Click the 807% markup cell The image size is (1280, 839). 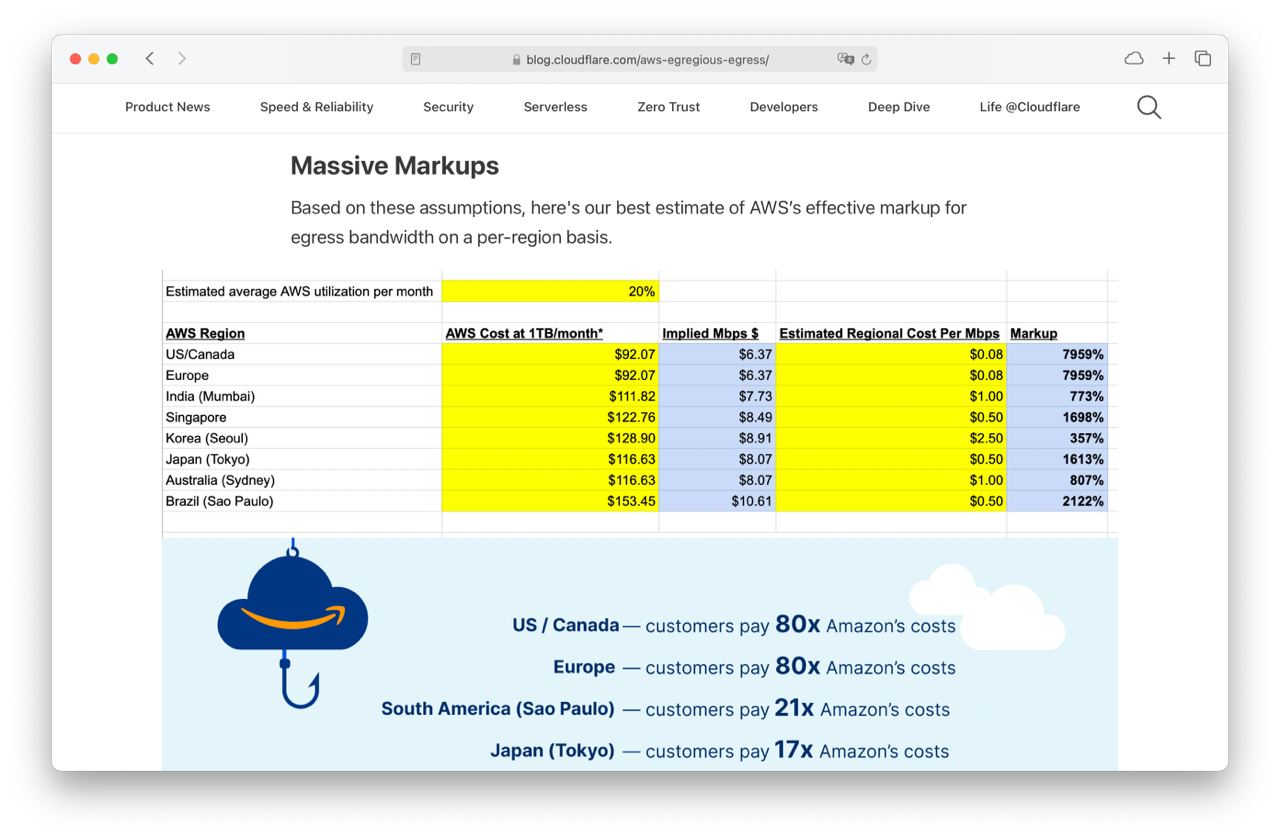(x=1057, y=480)
